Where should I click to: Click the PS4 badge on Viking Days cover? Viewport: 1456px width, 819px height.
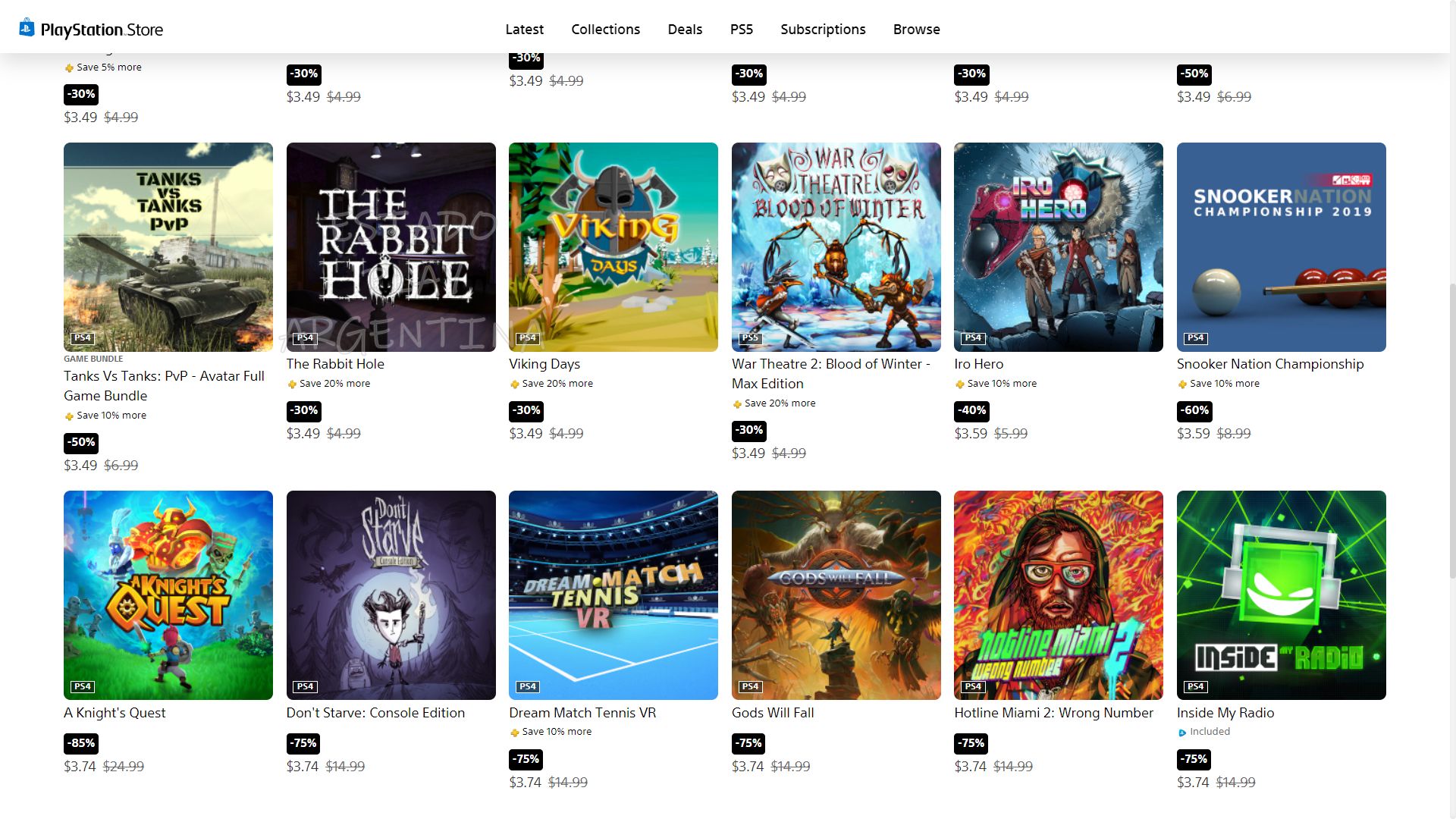(528, 338)
